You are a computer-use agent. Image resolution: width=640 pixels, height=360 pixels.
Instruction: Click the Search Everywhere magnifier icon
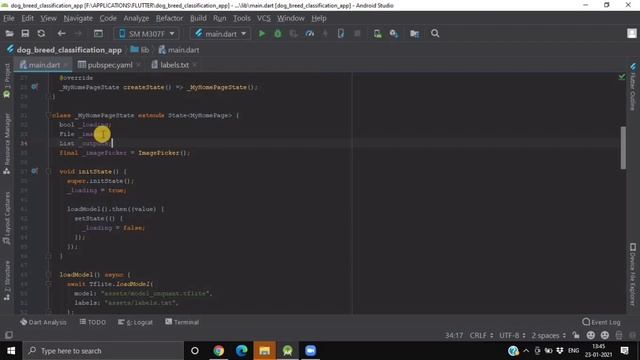[x=435, y=33]
